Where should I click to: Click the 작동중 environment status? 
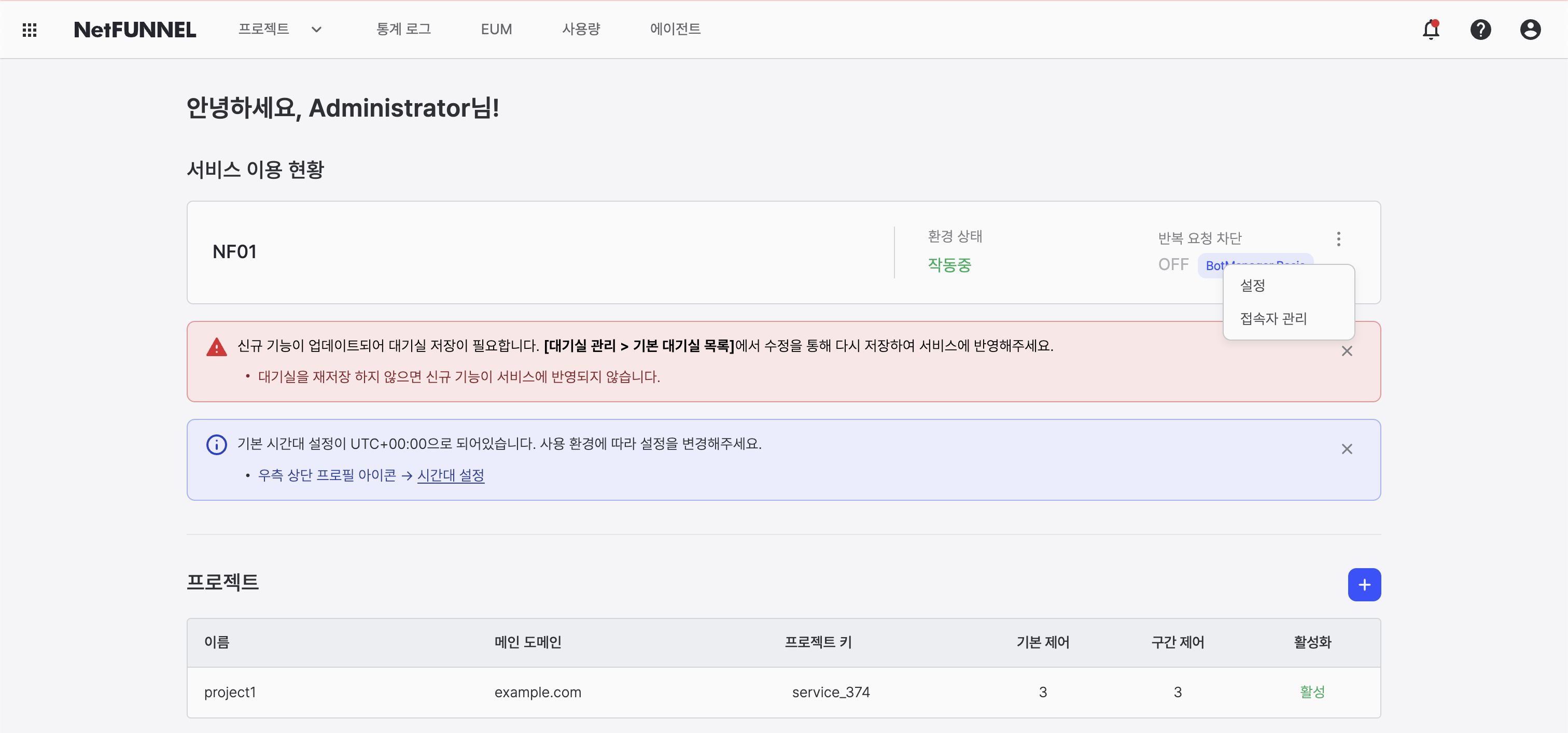click(948, 264)
